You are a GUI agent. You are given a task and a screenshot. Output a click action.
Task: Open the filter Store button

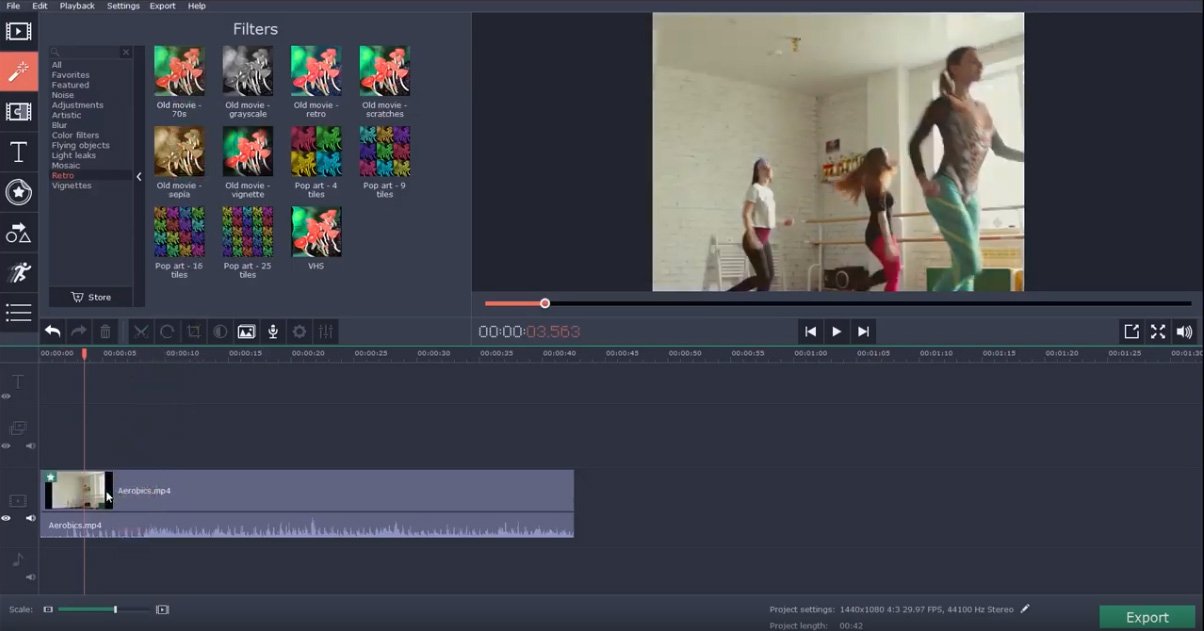point(91,297)
